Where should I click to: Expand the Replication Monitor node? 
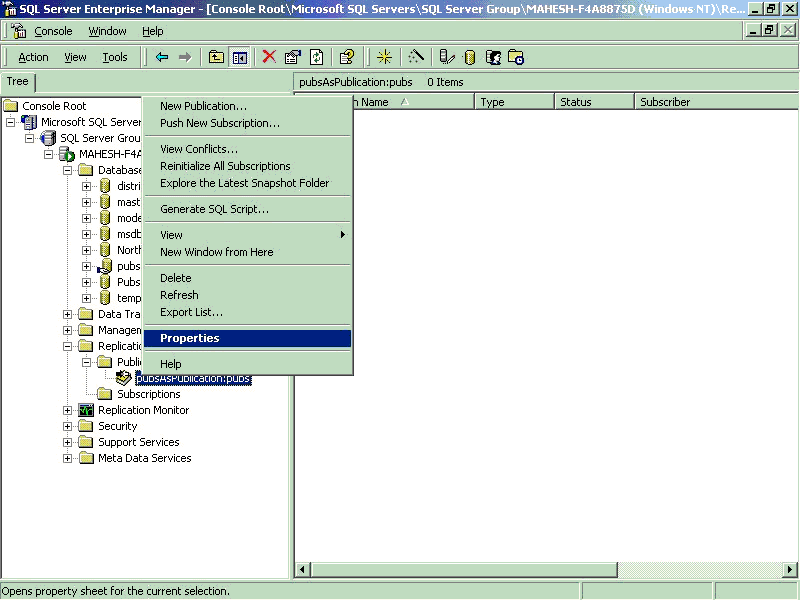(x=67, y=410)
